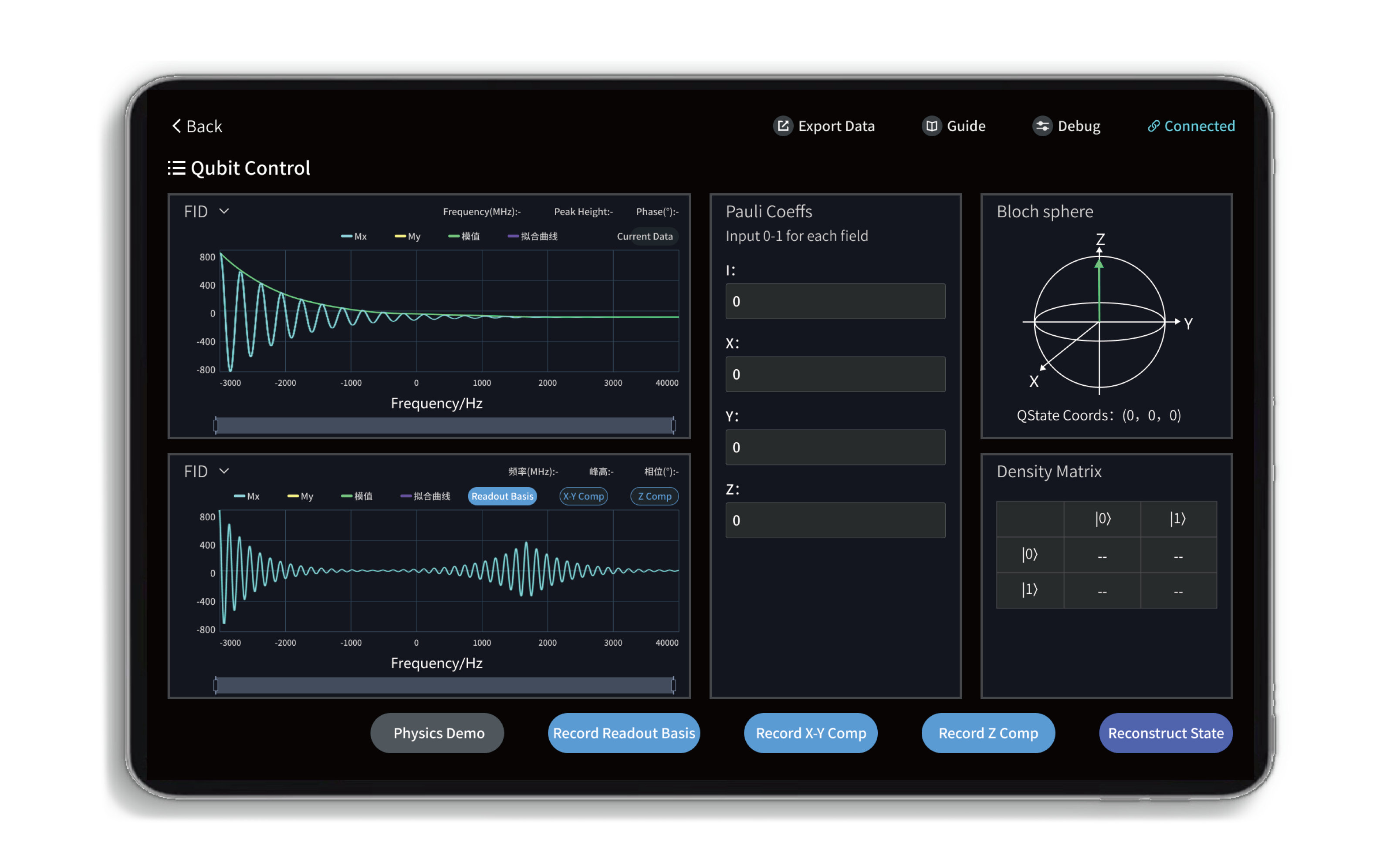Toggle the Mx legend in top chart

point(354,236)
